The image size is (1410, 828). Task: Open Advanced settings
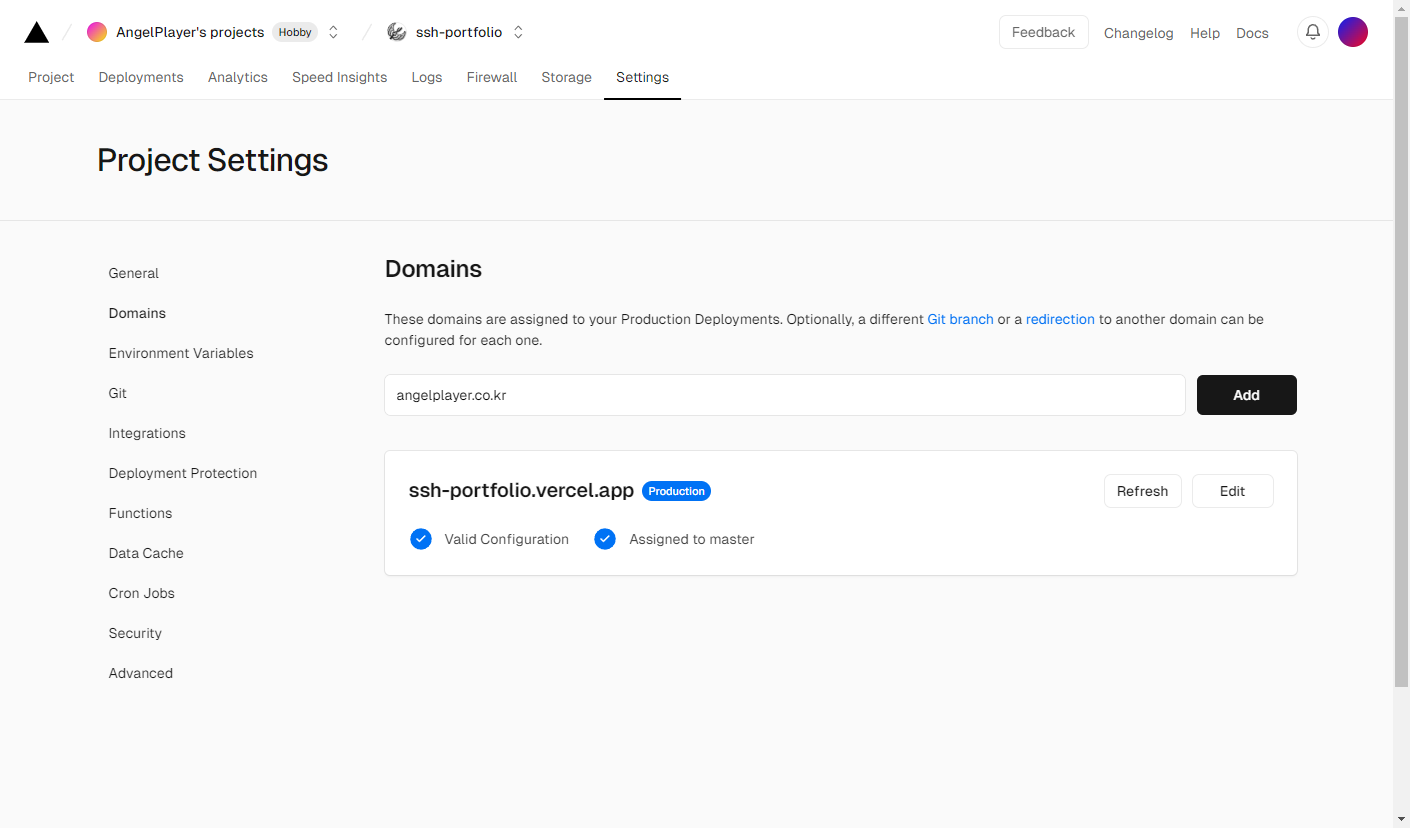[141, 673]
